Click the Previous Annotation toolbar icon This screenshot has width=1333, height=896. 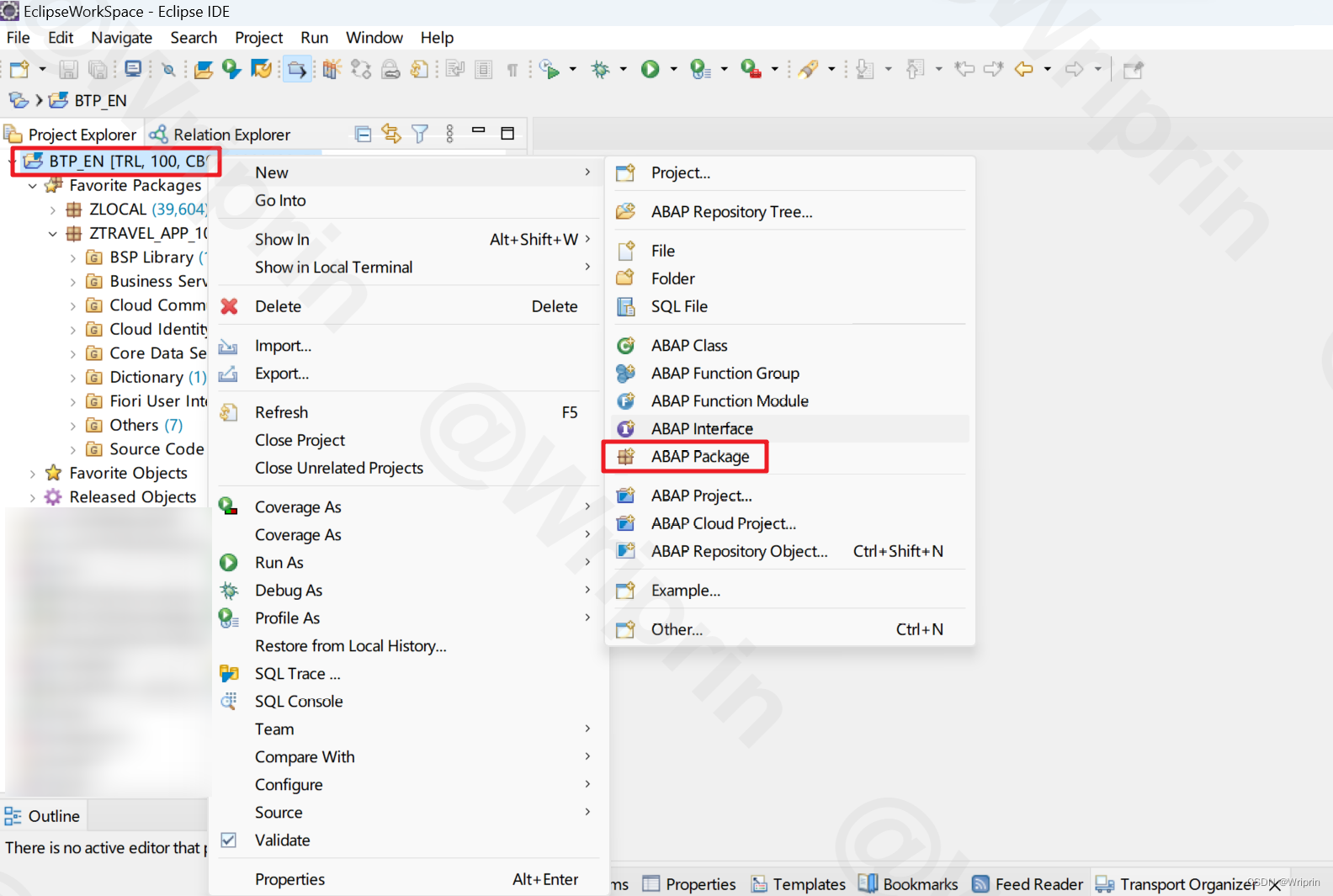[x=916, y=70]
